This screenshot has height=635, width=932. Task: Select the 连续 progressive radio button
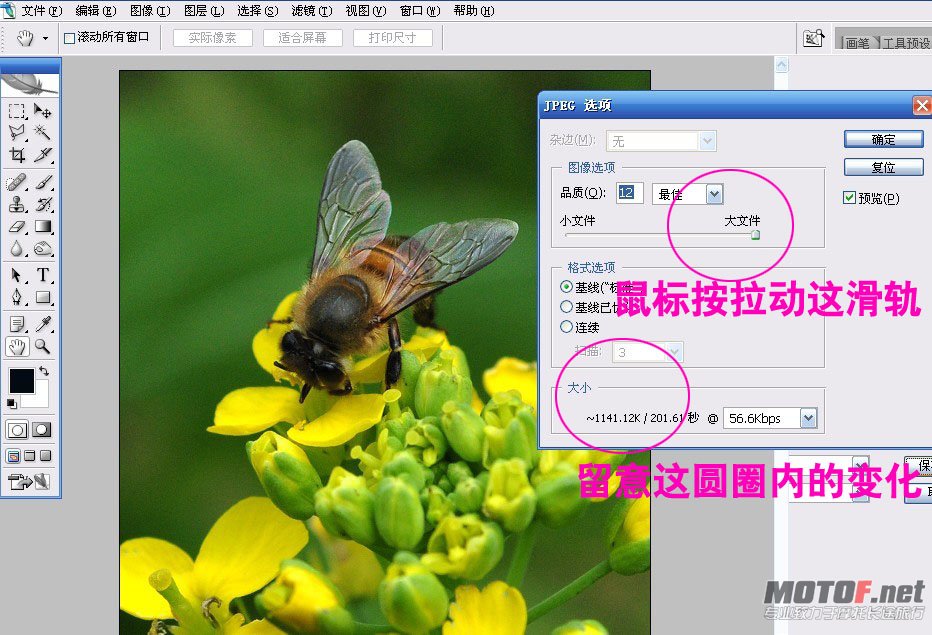[566, 326]
